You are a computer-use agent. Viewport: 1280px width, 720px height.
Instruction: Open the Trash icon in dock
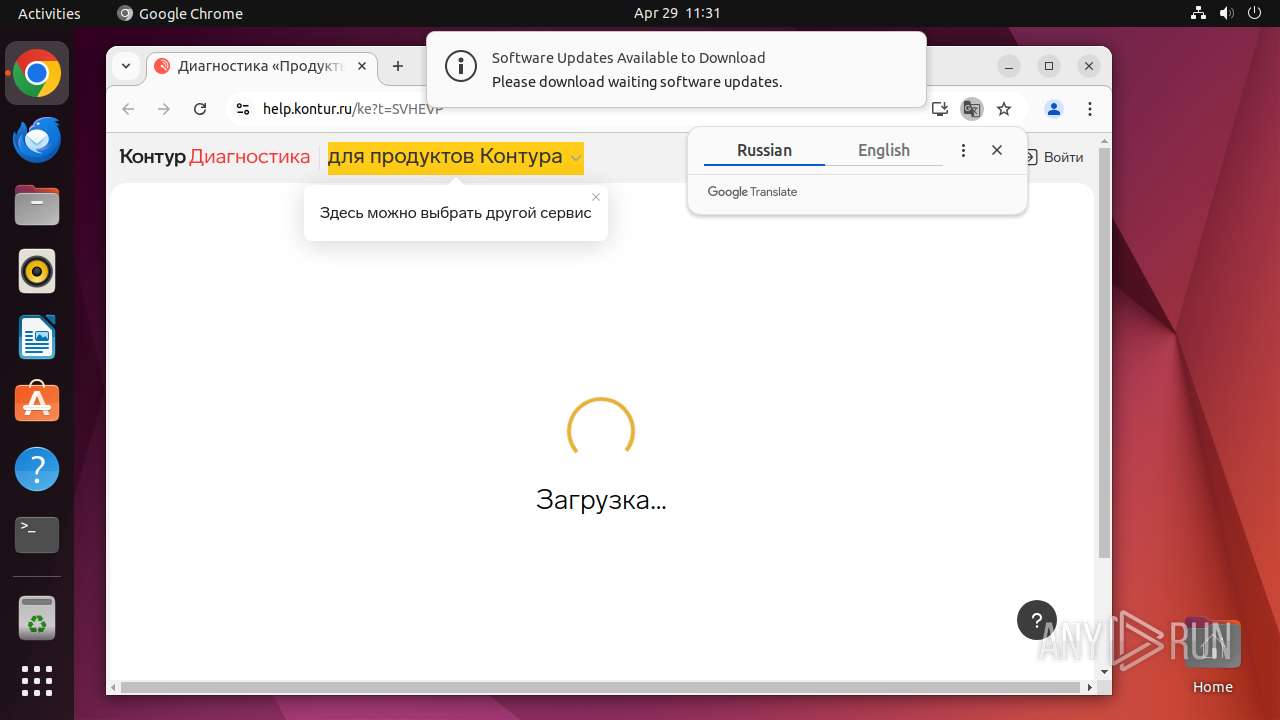(x=37, y=617)
